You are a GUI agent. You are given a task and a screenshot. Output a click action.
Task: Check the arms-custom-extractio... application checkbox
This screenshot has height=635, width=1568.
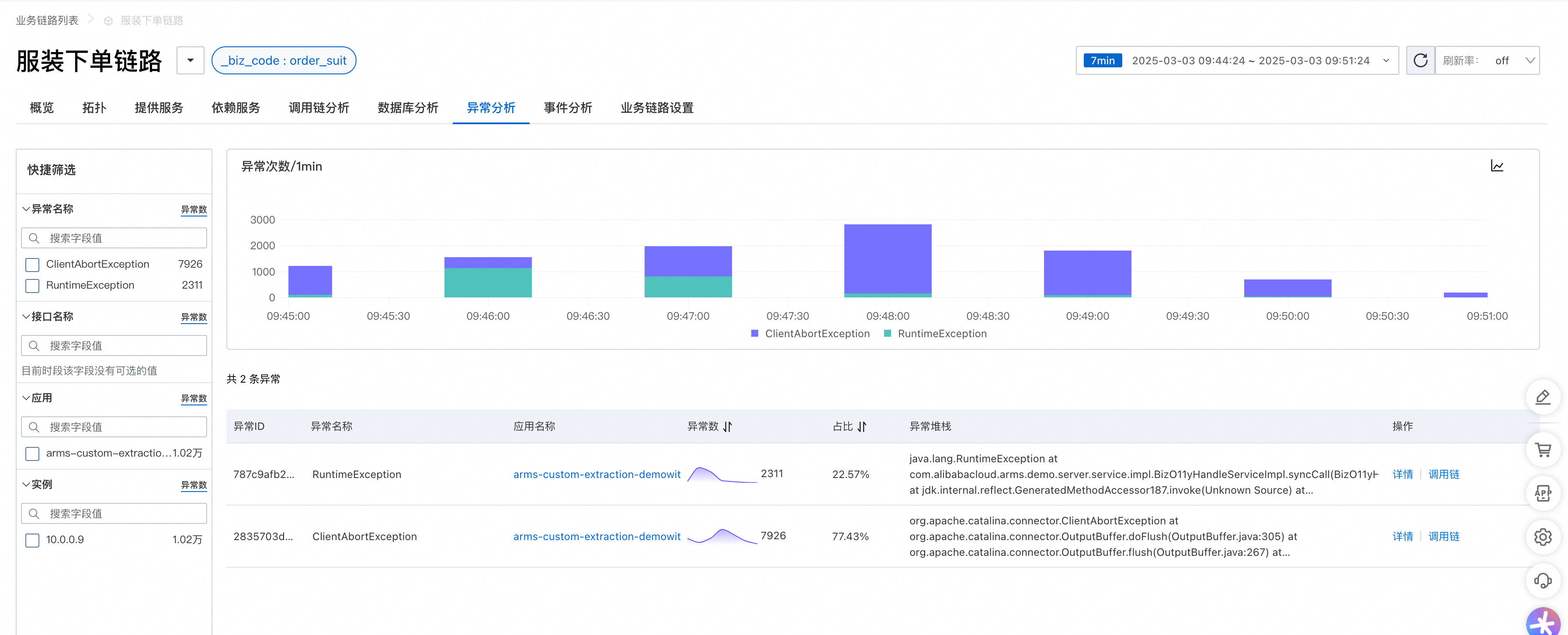[x=32, y=454]
